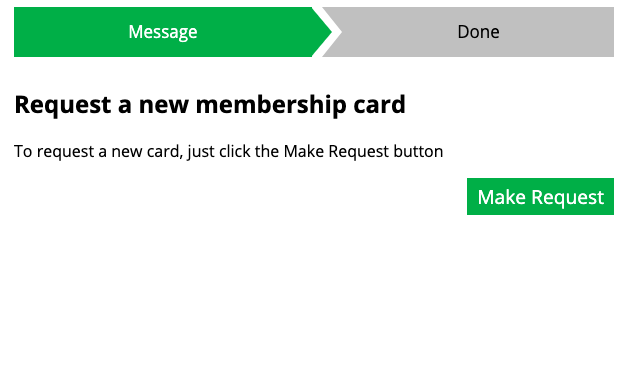This screenshot has width=622, height=373.
Task: Submit the new card request
Action: tap(540, 197)
